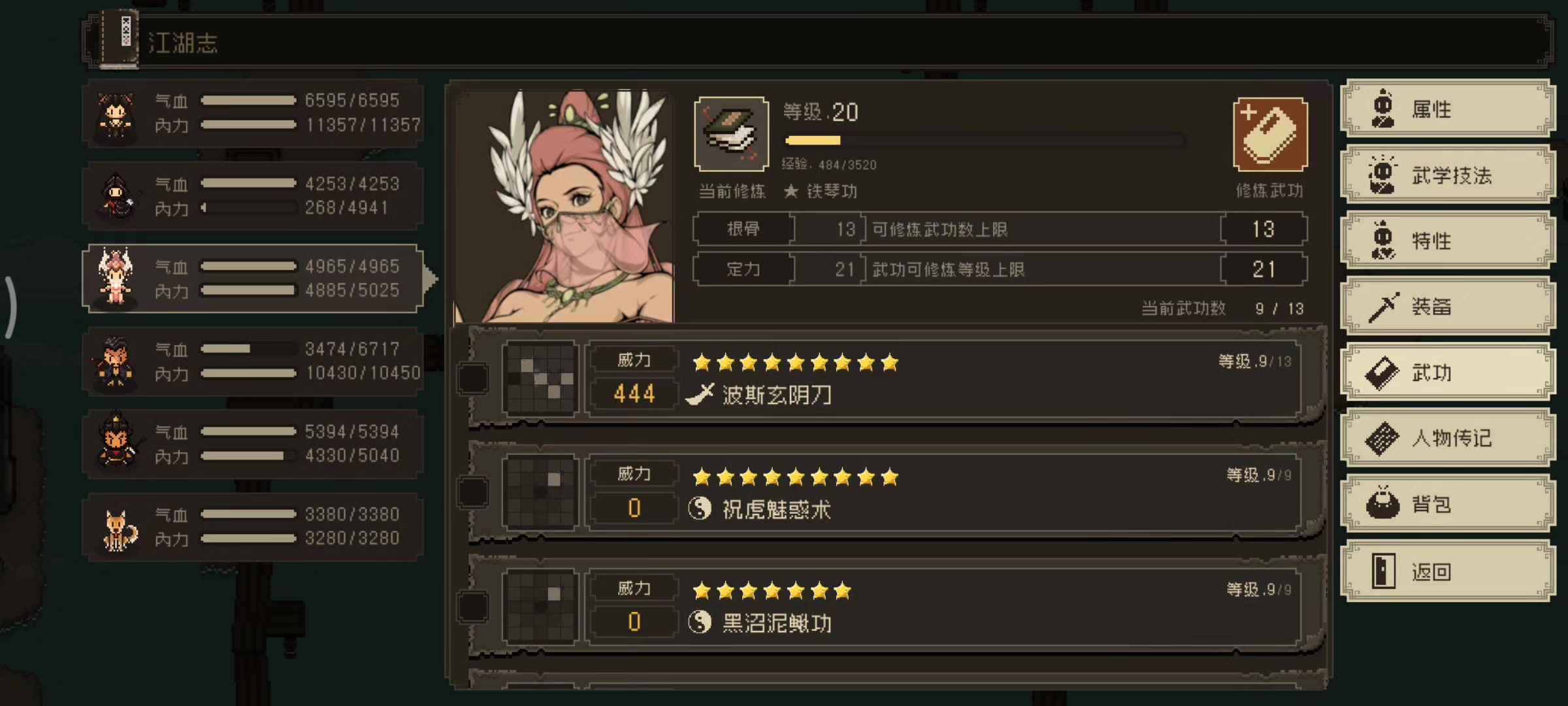Open the 背包 backpack button
This screenshot has height=706, width=1568.
[1448, 504]
